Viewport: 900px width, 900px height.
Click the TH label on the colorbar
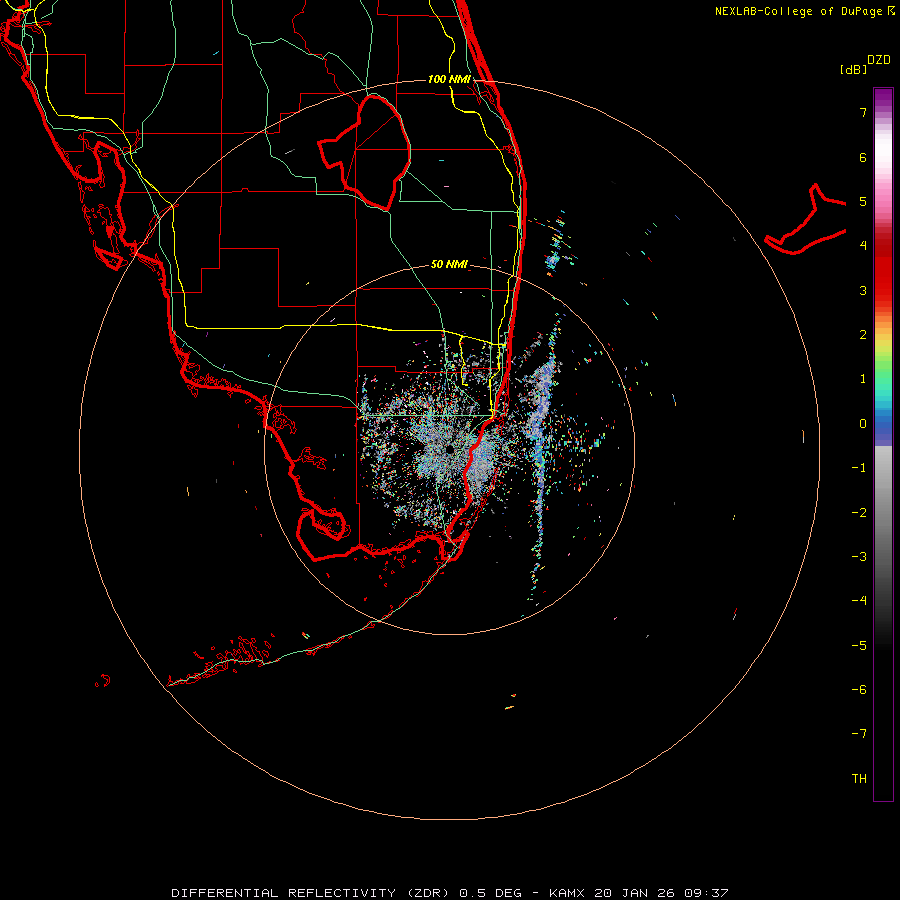tap(859, 779)
